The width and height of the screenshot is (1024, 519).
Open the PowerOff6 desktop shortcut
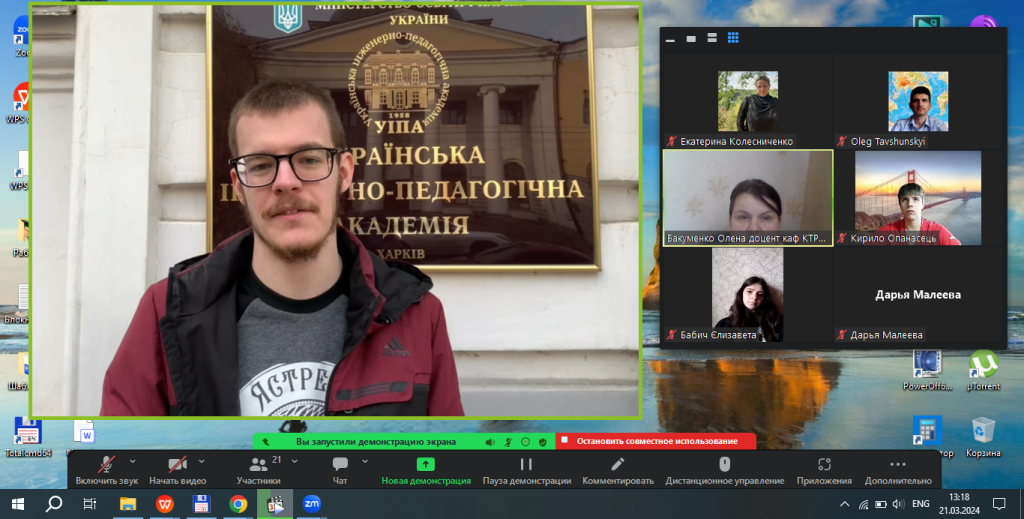927,371
